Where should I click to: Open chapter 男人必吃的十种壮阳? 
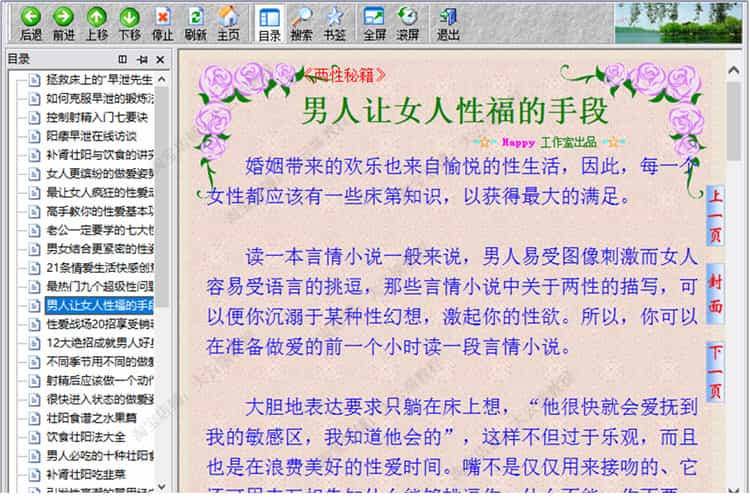point(100,456)
